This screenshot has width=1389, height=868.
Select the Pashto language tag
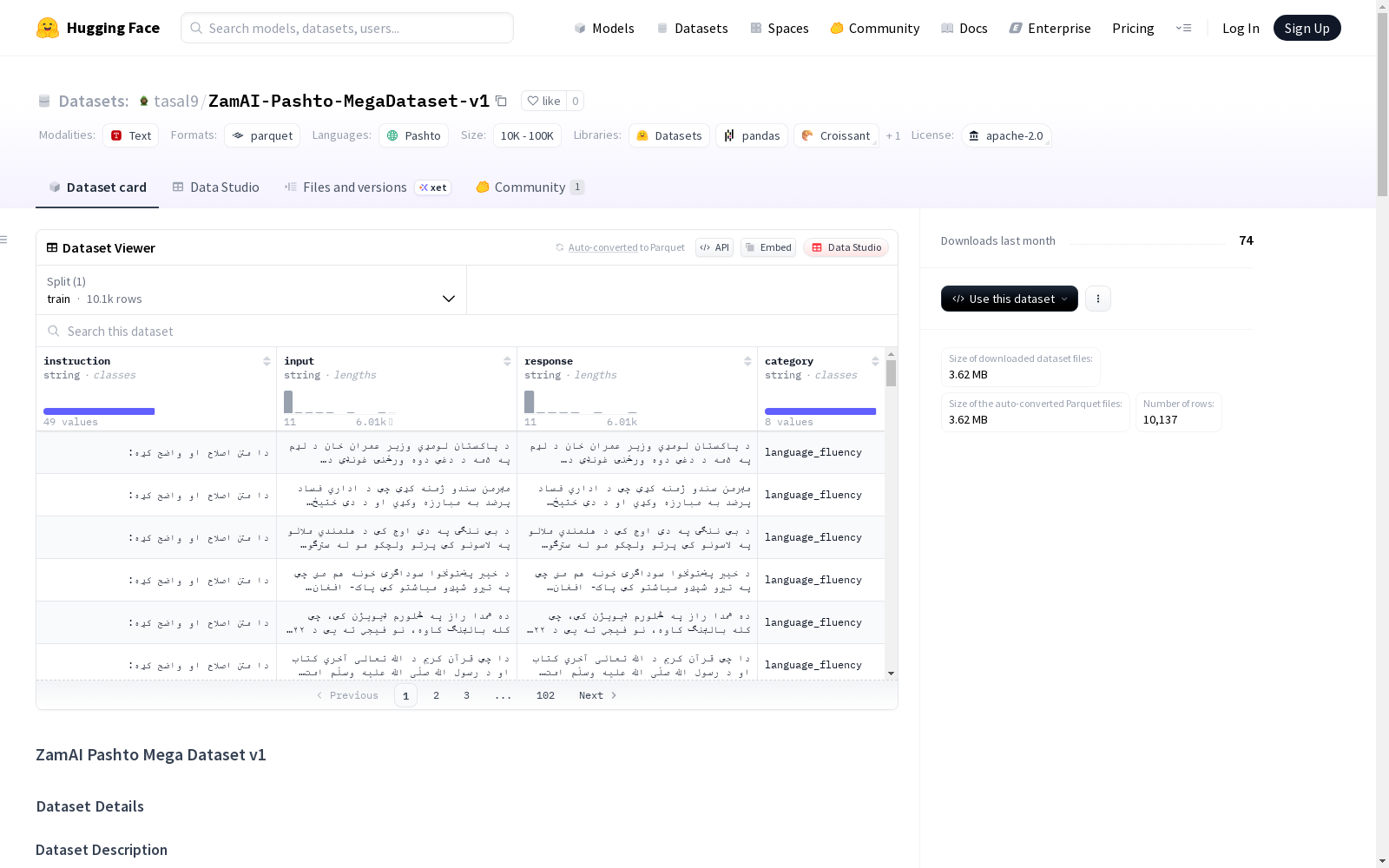pos(413,135)
